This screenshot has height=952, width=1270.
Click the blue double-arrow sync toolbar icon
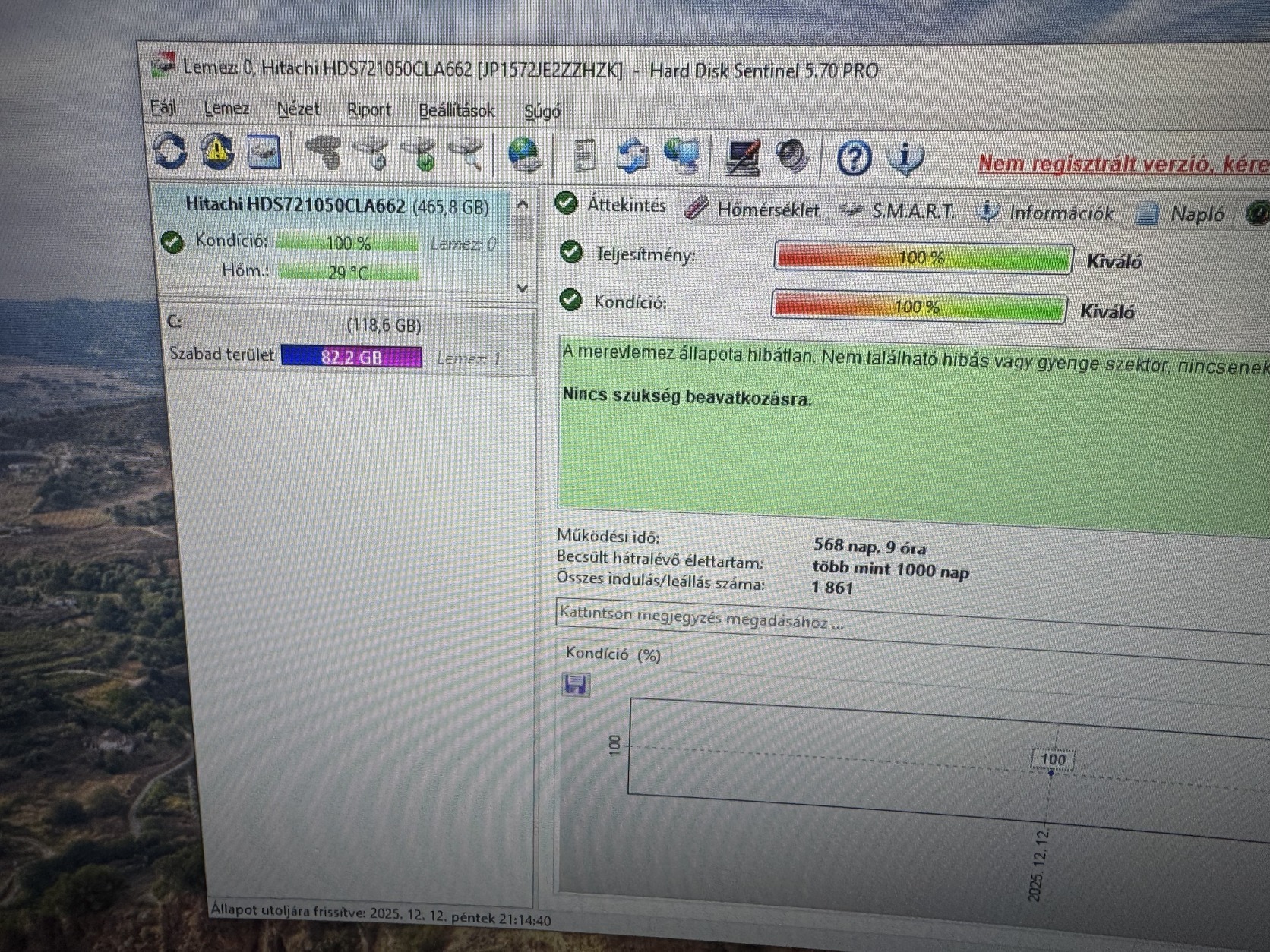(x=632, y=156)
